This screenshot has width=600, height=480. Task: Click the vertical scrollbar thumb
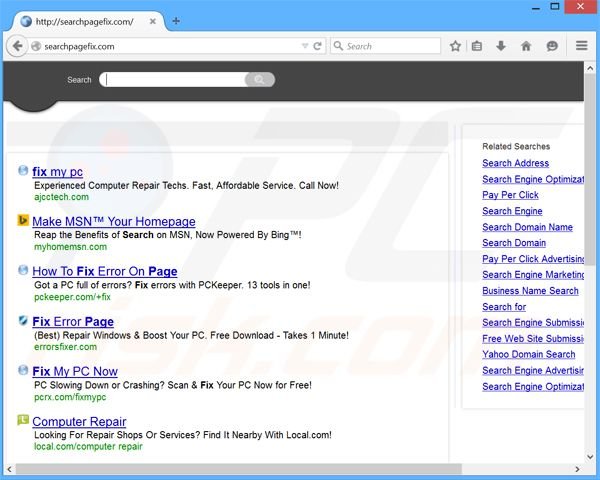pyautogui.click(x=590, y=169)
